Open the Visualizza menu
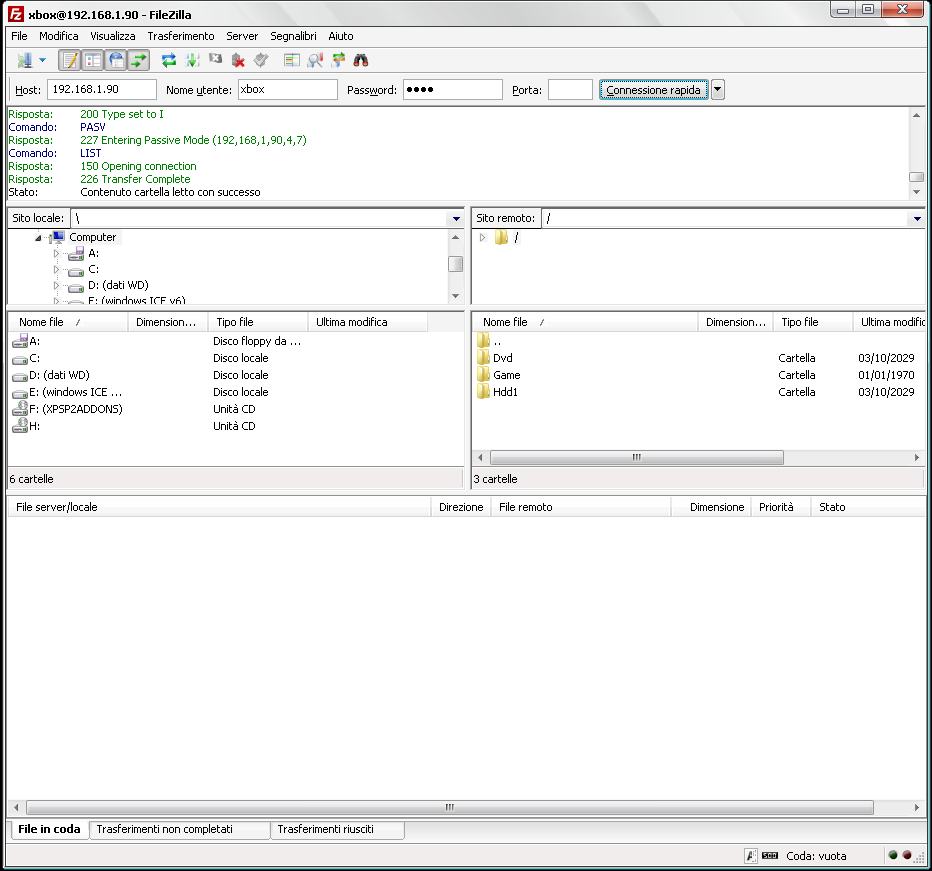 pyautogui.click(x=112, y=36)
